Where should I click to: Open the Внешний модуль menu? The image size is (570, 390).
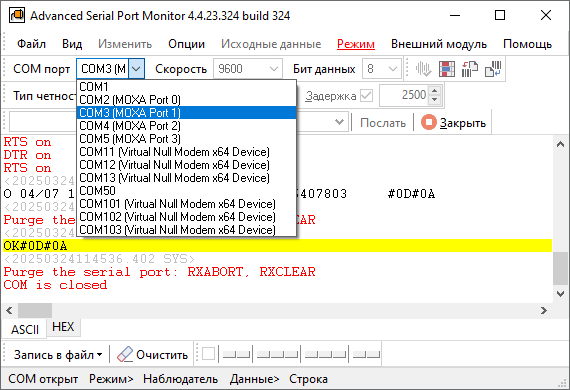(x=439, y=44)
